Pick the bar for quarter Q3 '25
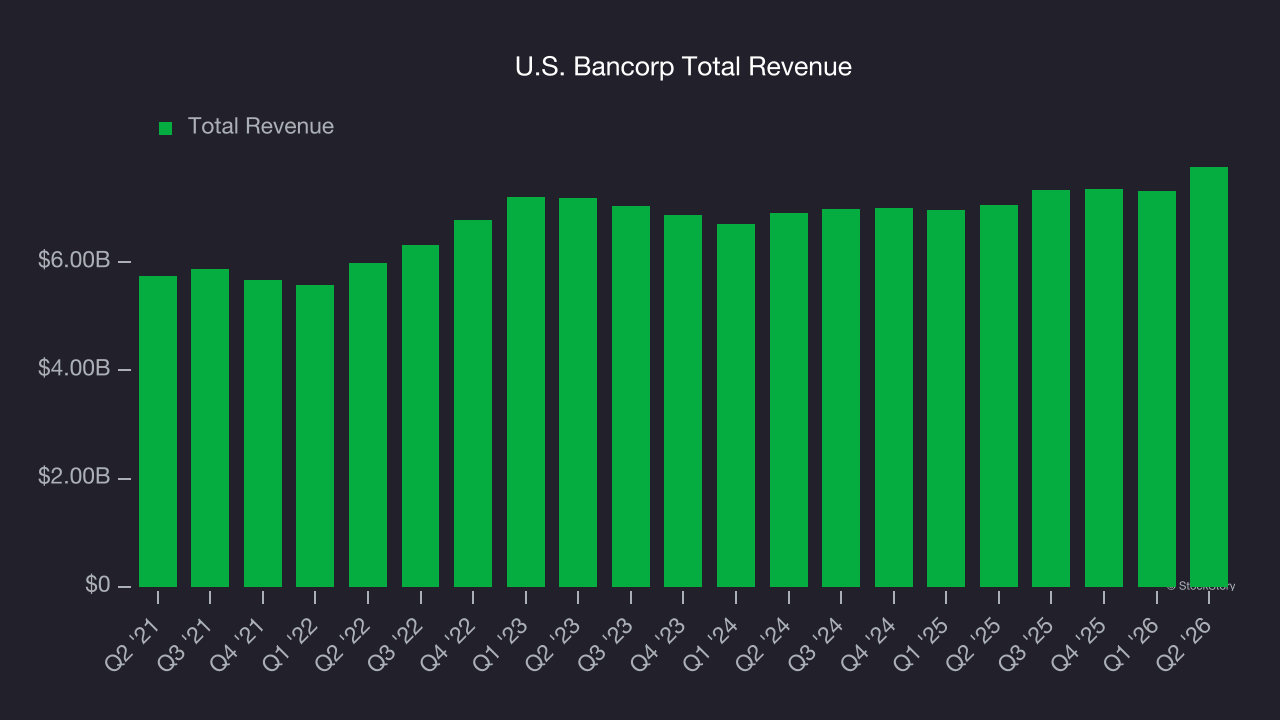This screenshot has height=720, width=1280. coord(1051,388)
